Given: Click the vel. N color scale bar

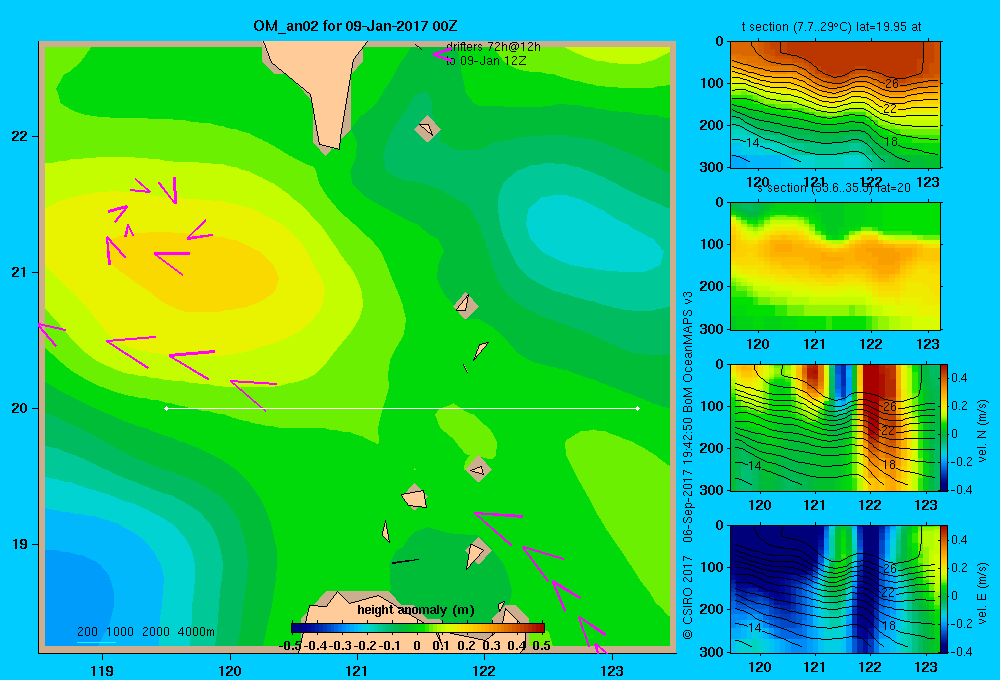Looking at the screenshot, I should [x=944, y=427].
